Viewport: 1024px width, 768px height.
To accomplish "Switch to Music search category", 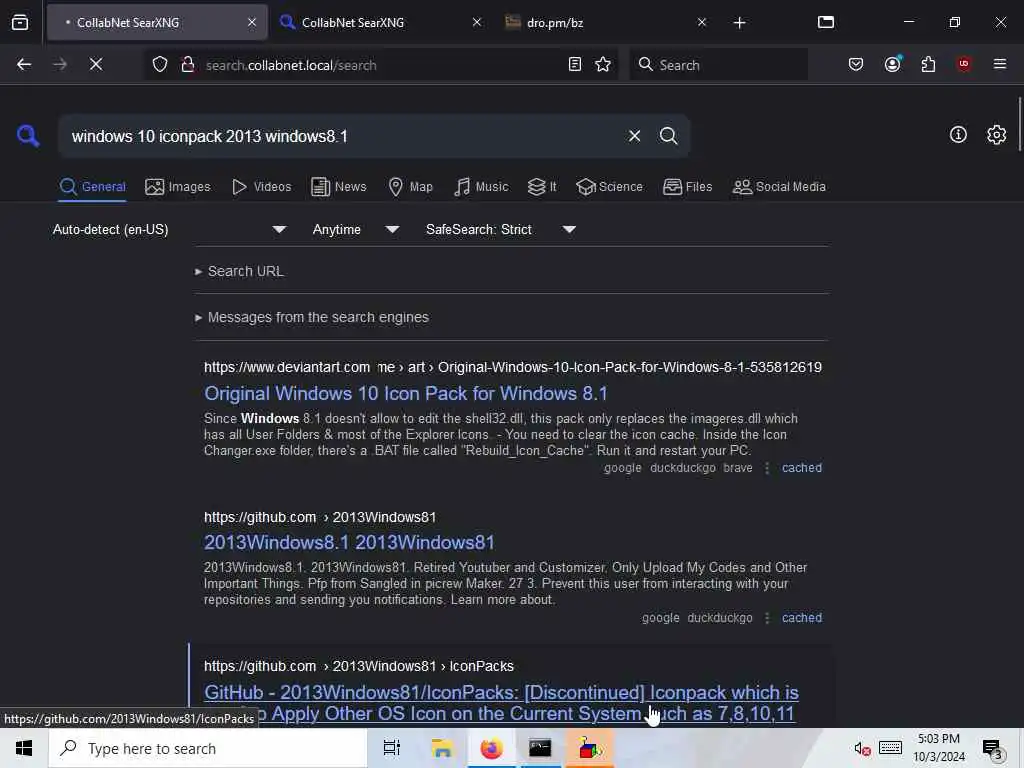I will click(x=481, y=187).
